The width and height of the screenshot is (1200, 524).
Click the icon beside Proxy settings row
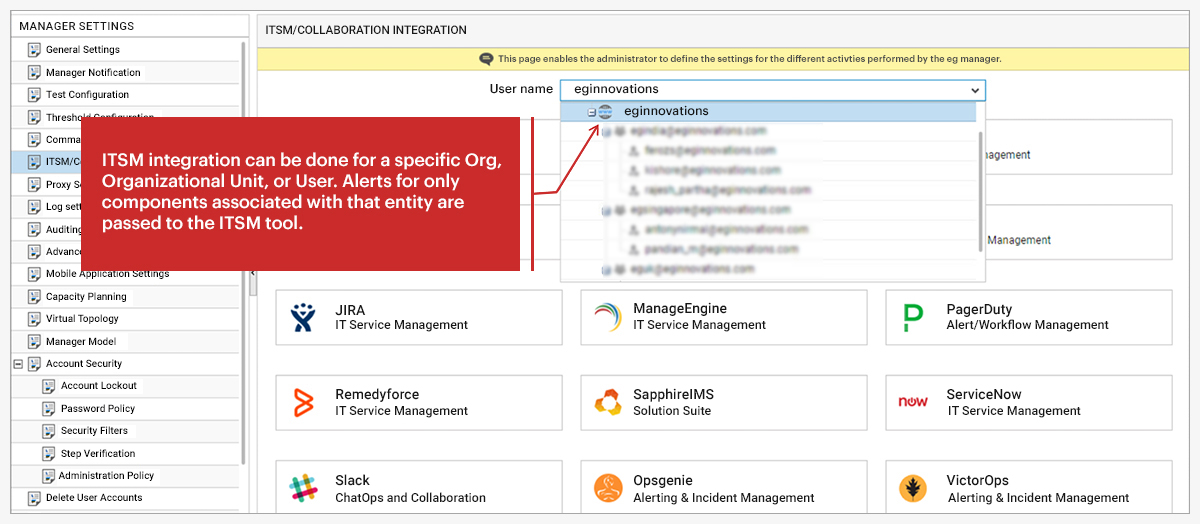[x=34, y=185]
